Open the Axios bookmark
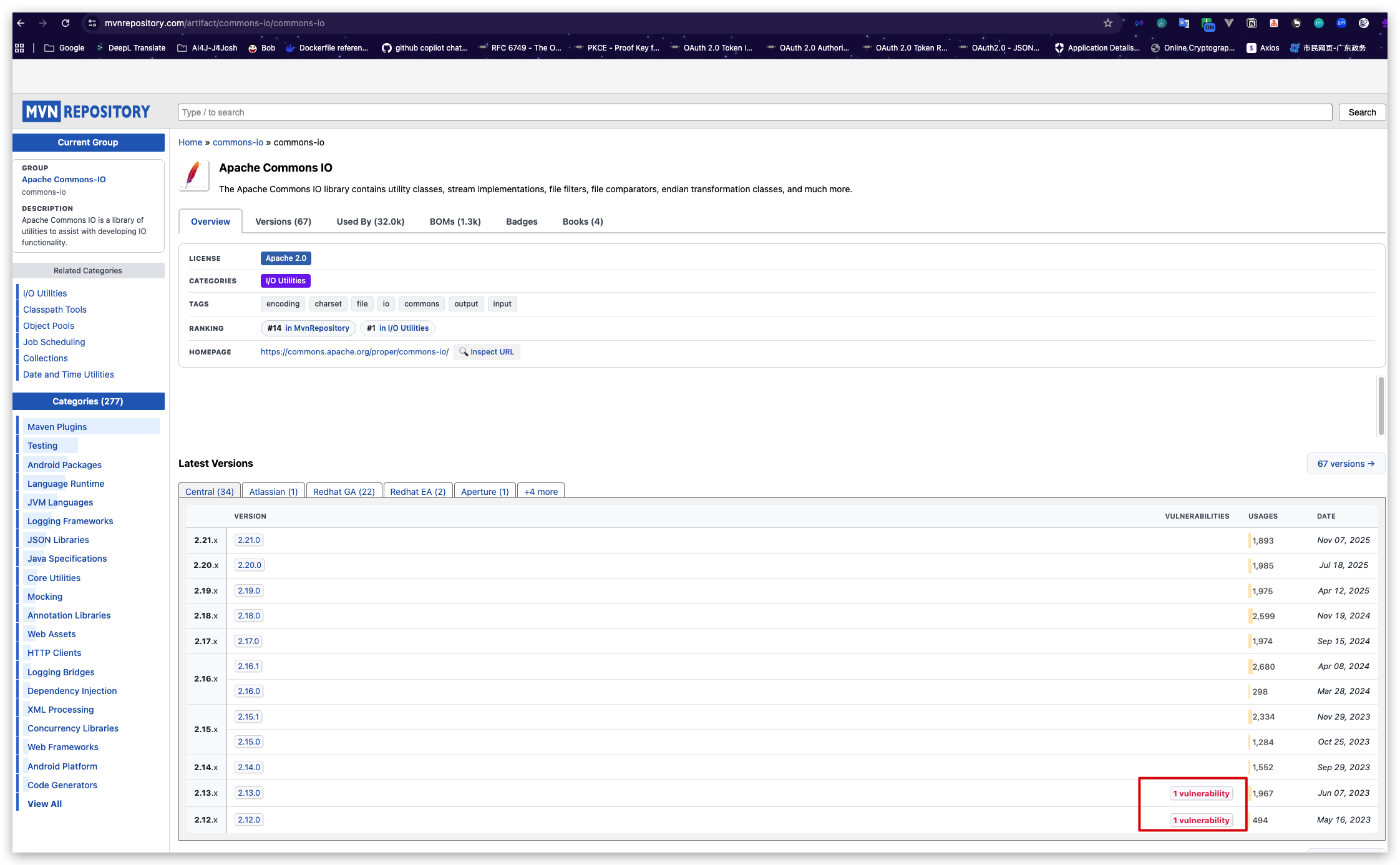 [1263, 48]
